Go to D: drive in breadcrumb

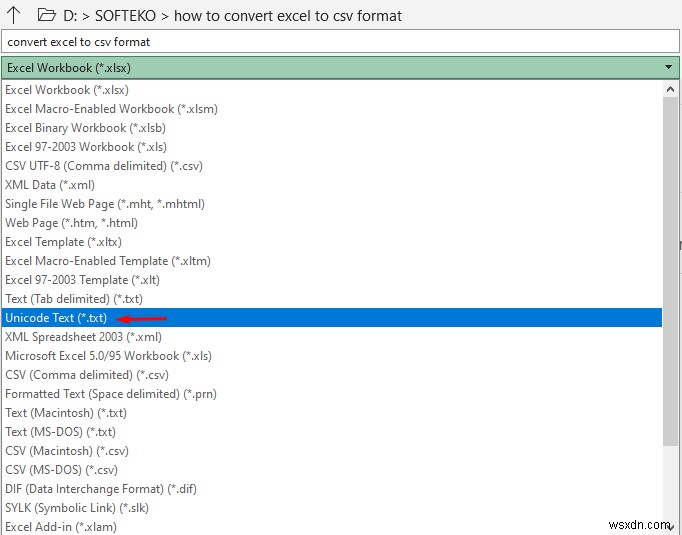point(70,16)
